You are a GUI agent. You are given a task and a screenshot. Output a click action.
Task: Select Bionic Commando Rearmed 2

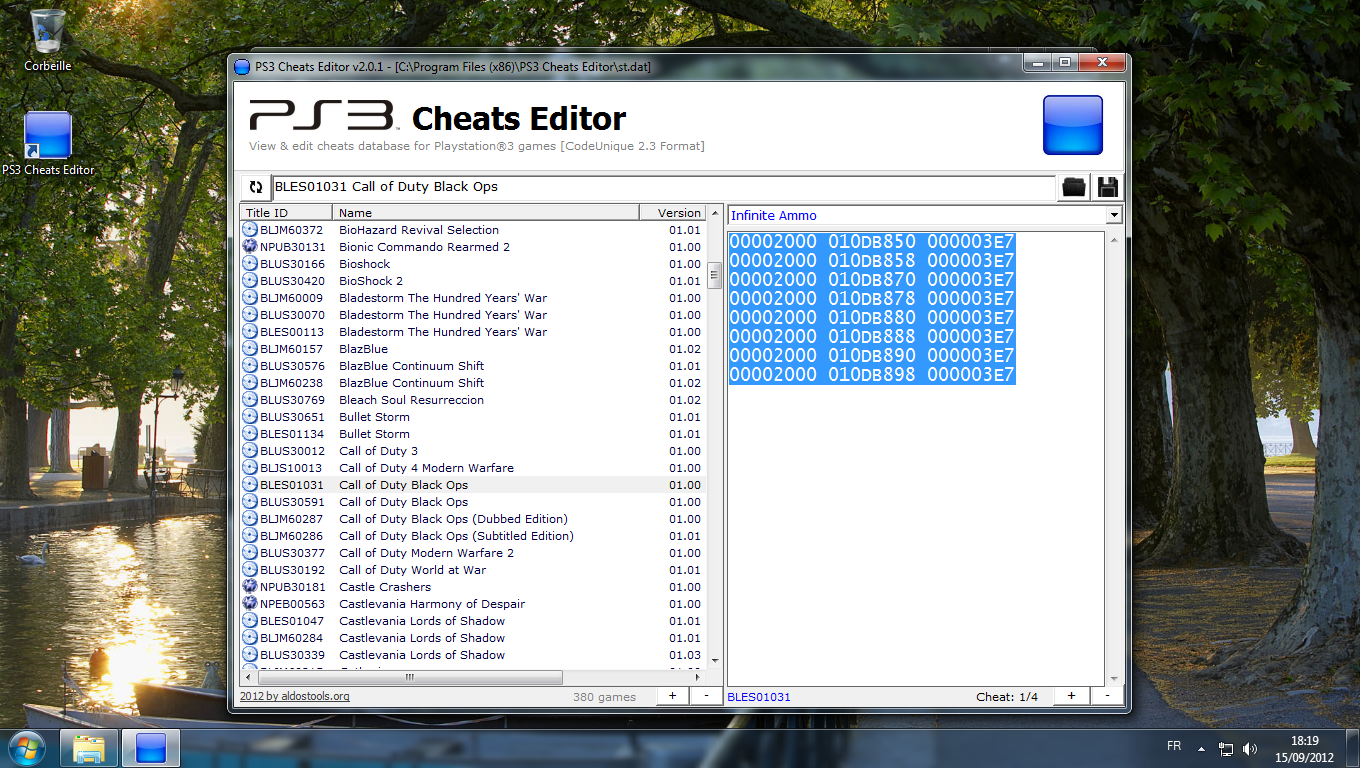473,247
